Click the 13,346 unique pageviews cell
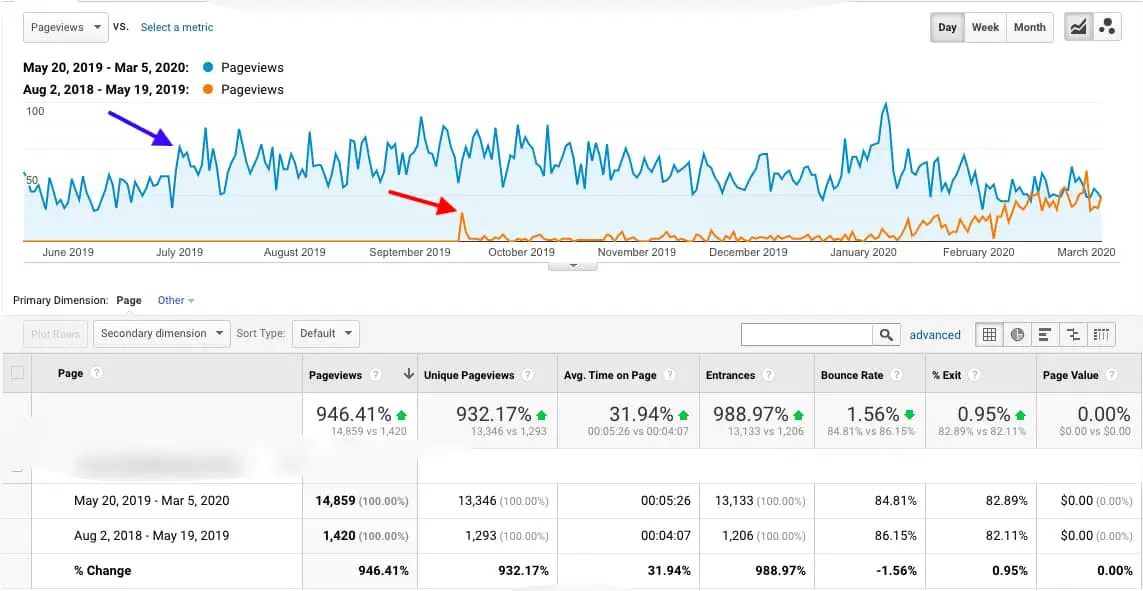Image resolution: width=1143 pixels, height=591 pixels. coord(478,501)
